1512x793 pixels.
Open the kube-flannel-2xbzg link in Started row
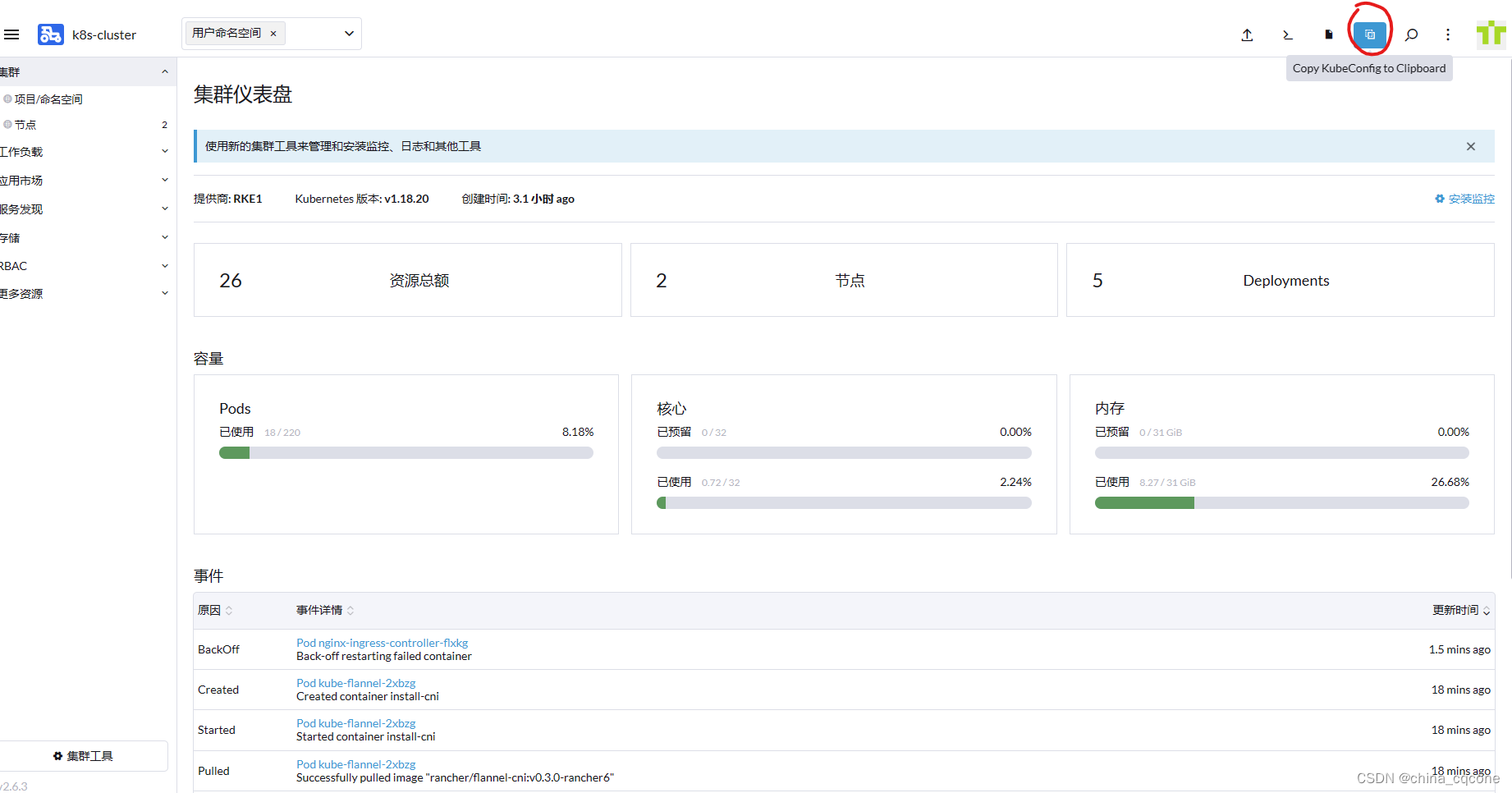tap(355, 723)
